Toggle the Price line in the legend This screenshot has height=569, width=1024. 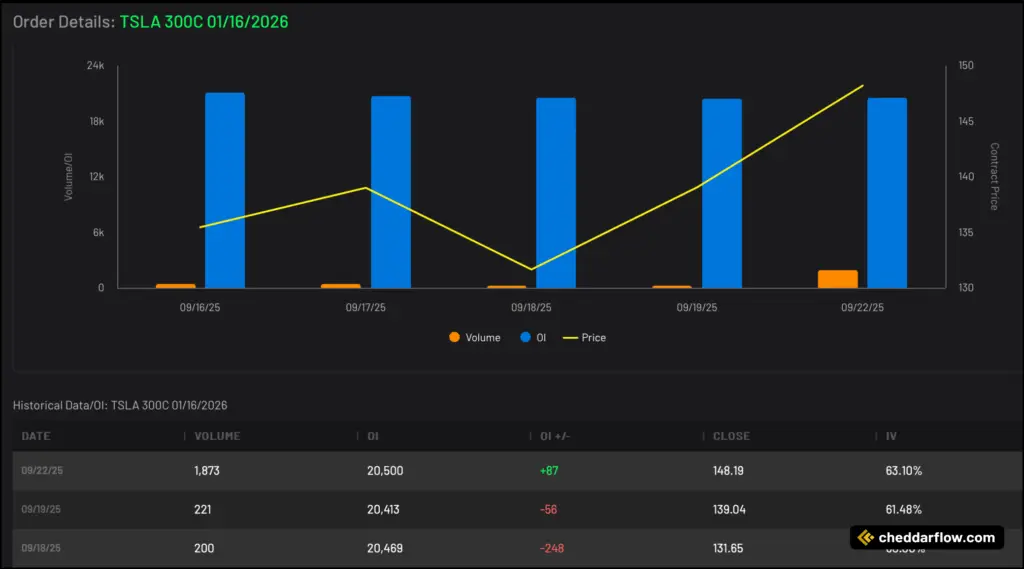(x=584, y=338)
